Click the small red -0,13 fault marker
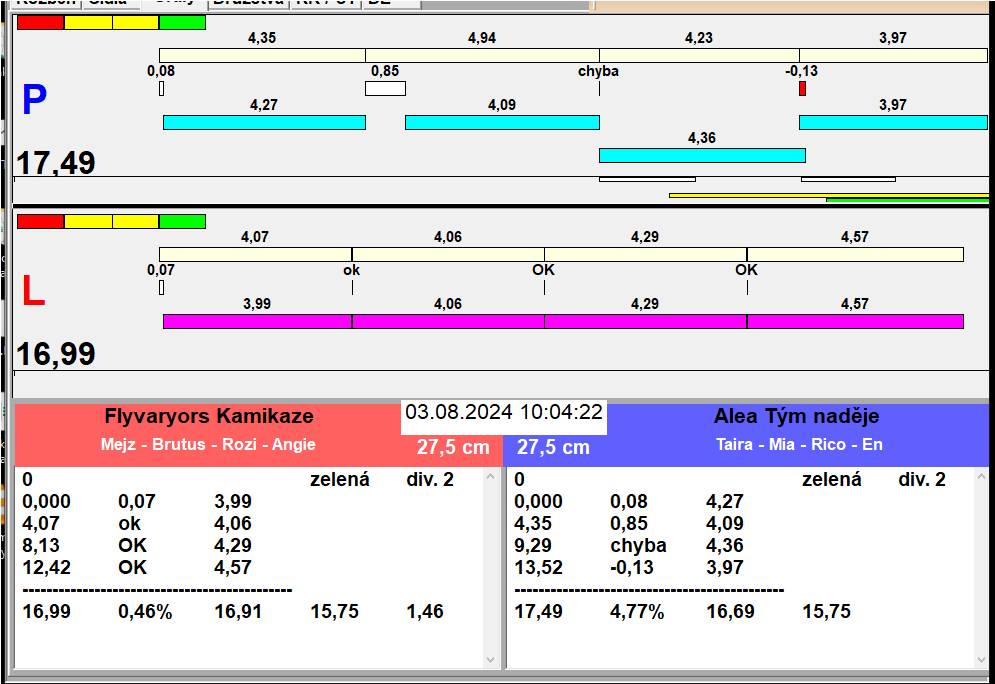995x684 pixels. click(802, 89)
